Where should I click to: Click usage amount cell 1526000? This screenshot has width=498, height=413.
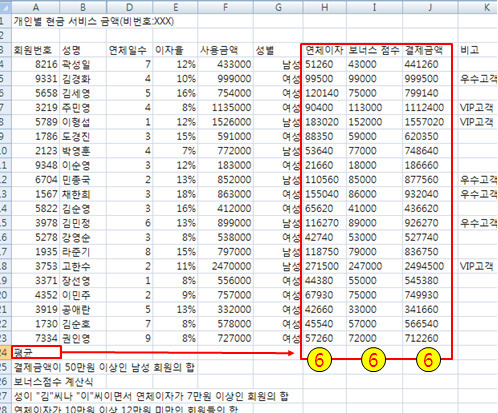225,122
